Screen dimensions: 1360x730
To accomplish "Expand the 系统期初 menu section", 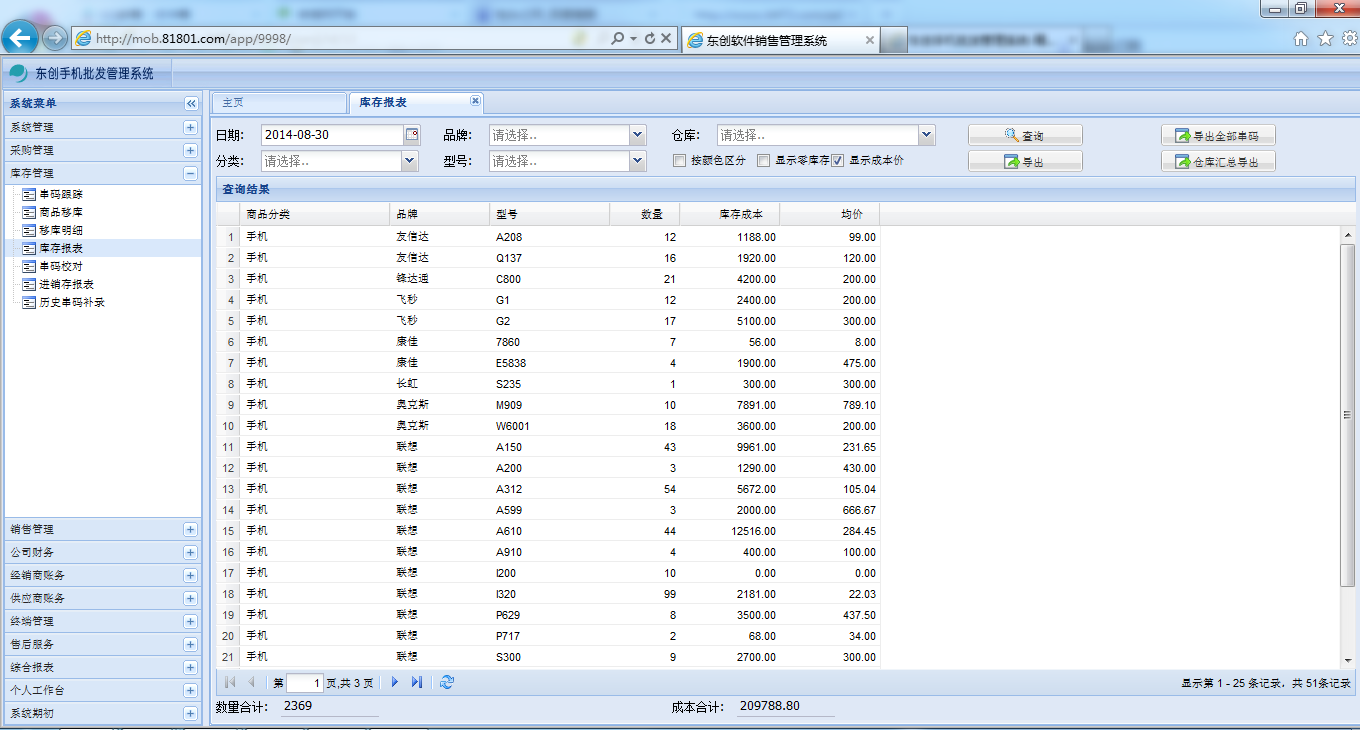I will click(x=190, y=714).
